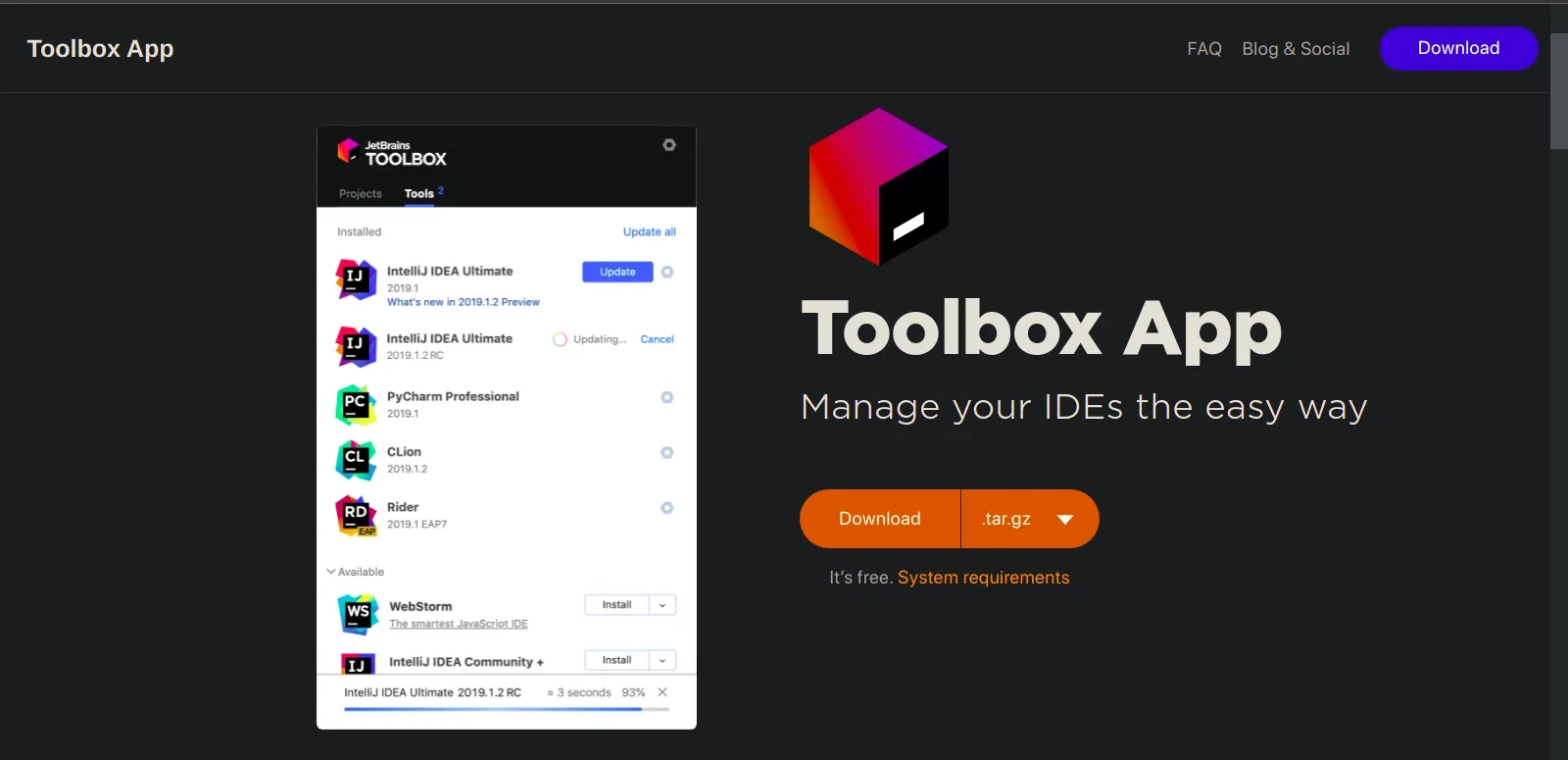
Task: Open IntelliJ IDEA Community install options arrow
Action: point(662,660)
